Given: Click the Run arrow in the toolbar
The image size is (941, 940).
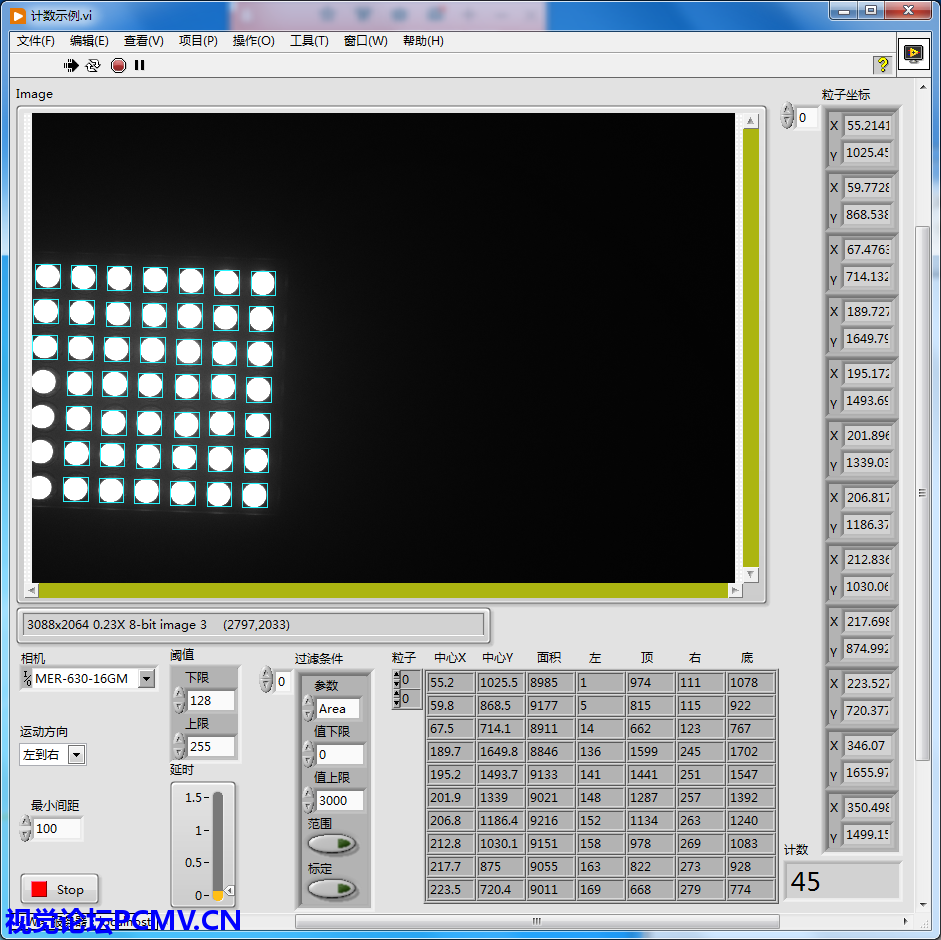Looking at the screenshot, I should click(71, 65).
